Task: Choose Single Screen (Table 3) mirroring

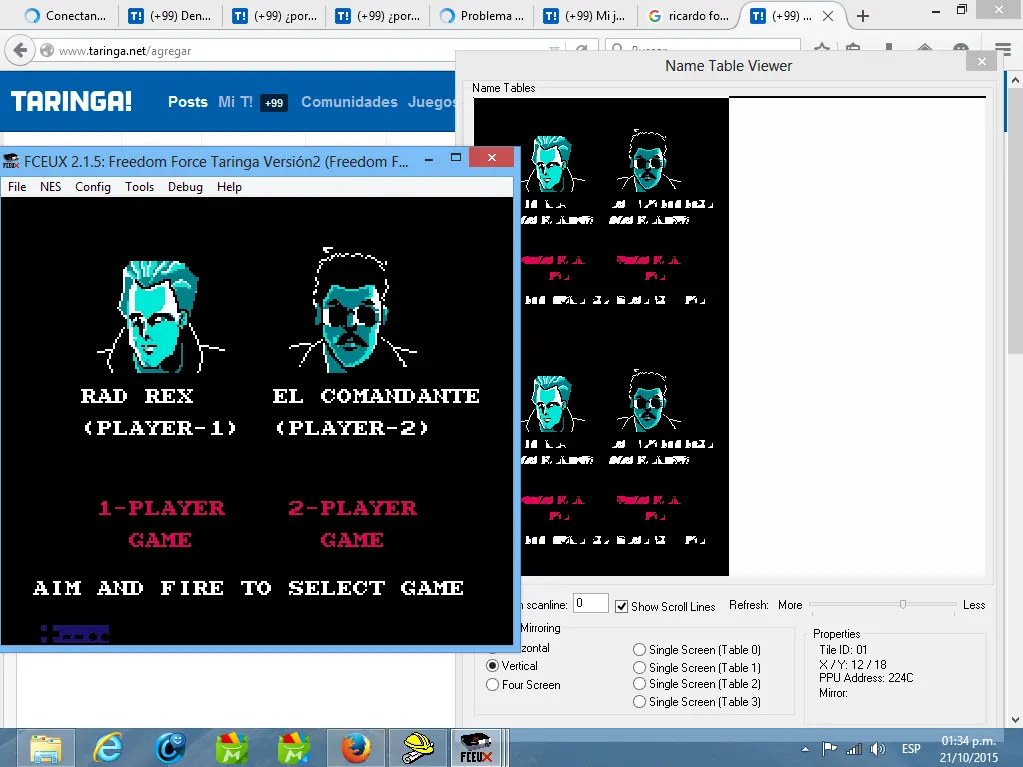Action: click(x=639, y=702)
